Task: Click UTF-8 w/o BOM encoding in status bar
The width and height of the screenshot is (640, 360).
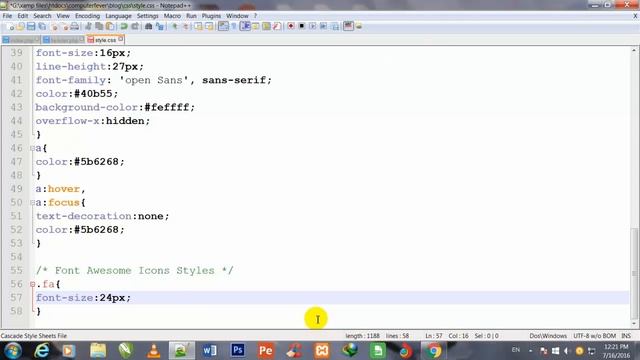Action: coord(594,336)
